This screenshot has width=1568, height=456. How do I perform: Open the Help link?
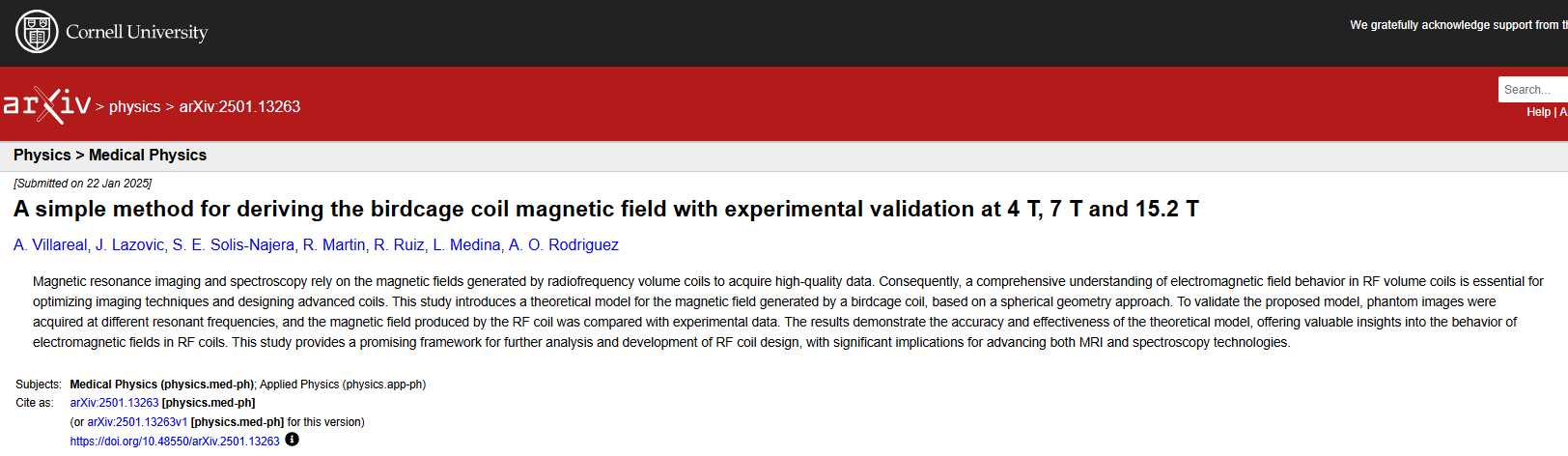coord(1538,112)
